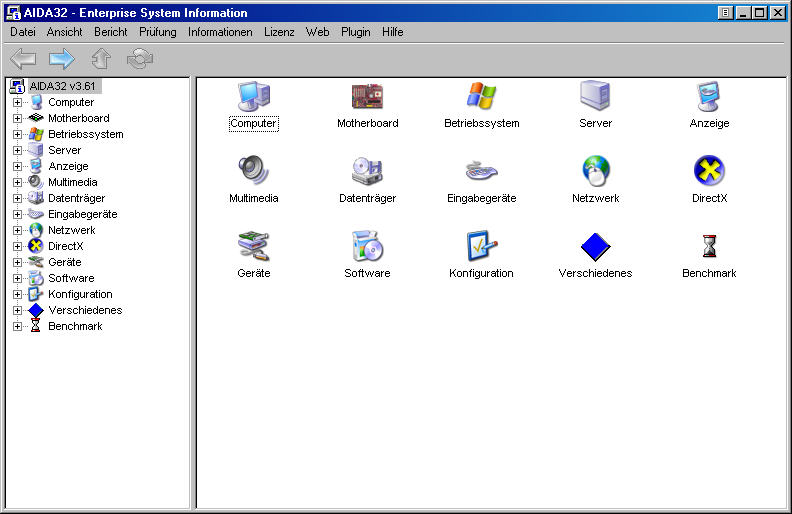Open the Betriebssystem Windows flag icon
The height and width of the screenshot is (514, 792).
click(x=481, y=97)
